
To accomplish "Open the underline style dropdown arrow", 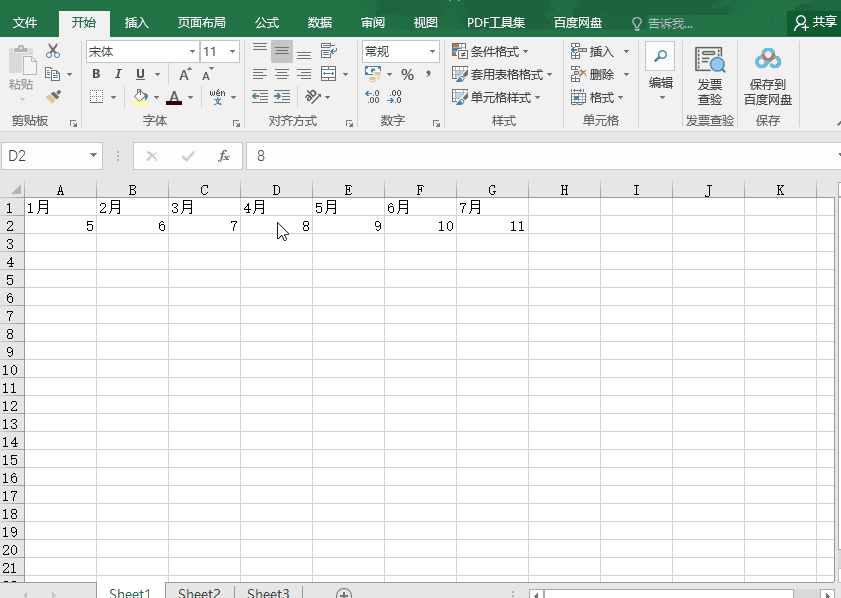I will pos(157,75).
